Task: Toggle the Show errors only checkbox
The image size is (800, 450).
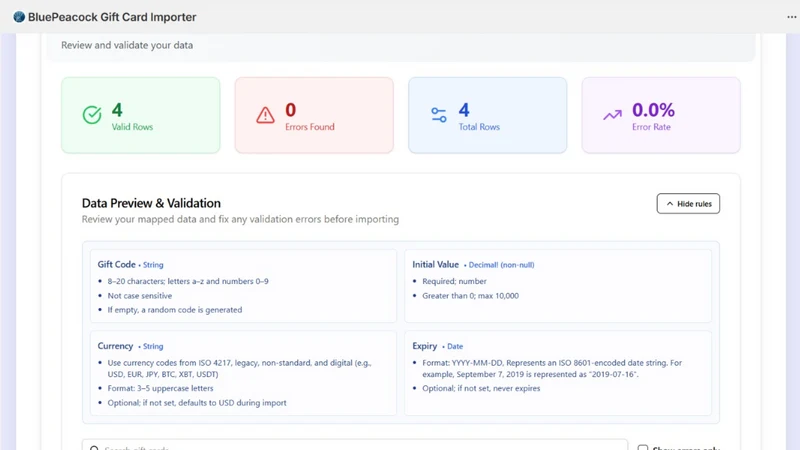Action: pyautogui.click(x=643, y=447)
